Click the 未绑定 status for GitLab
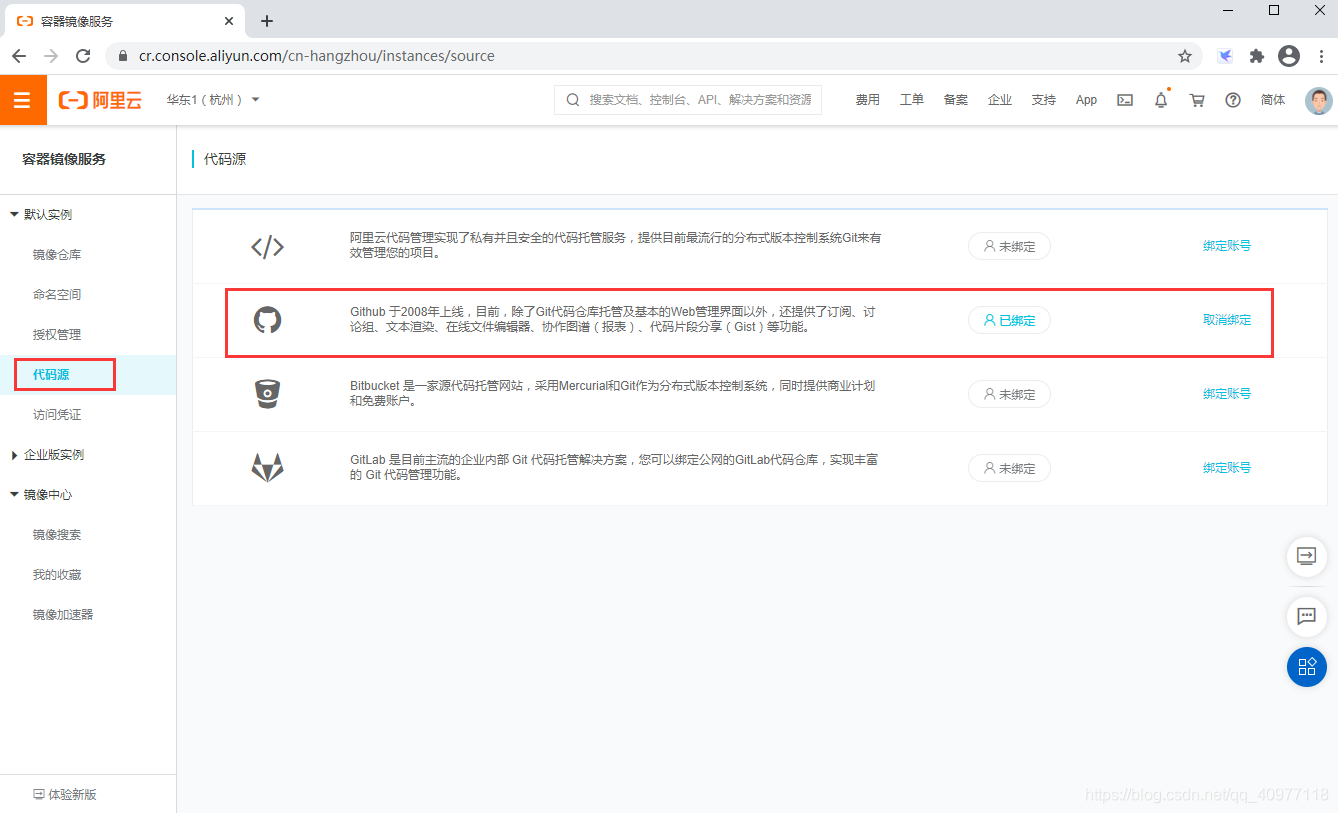This screenshot has height=813, width=1338. (1009, 468)
